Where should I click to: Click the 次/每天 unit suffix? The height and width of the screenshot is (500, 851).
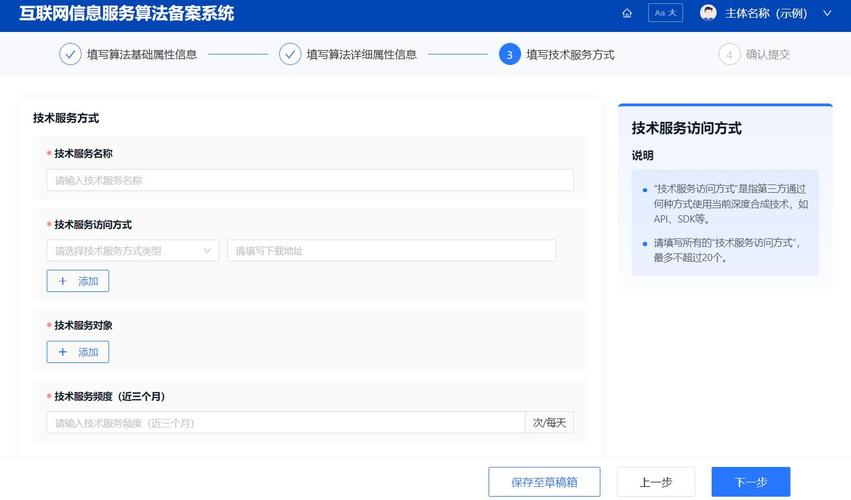[x=549, y=422]
